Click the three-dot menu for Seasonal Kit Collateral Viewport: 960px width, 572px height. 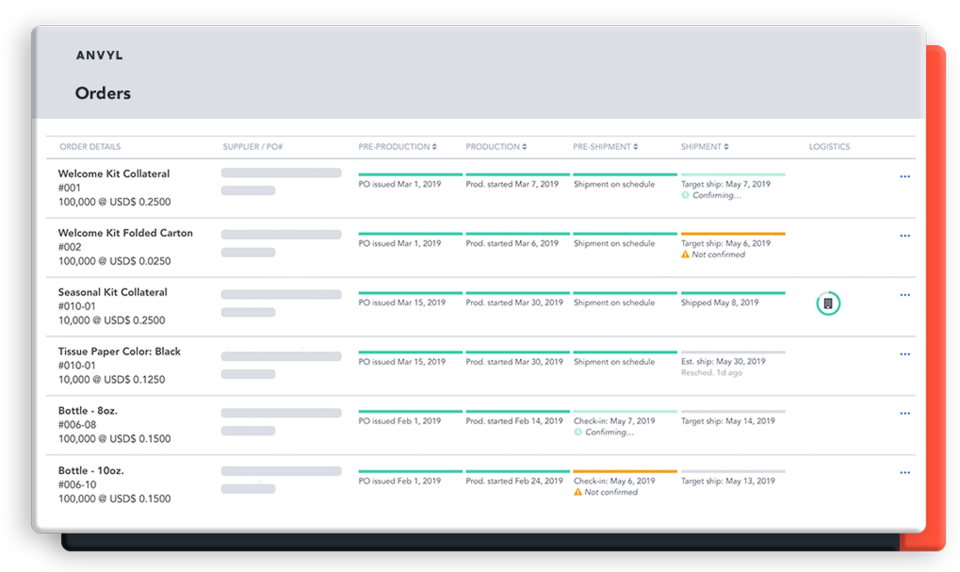[x=904, y=295]
